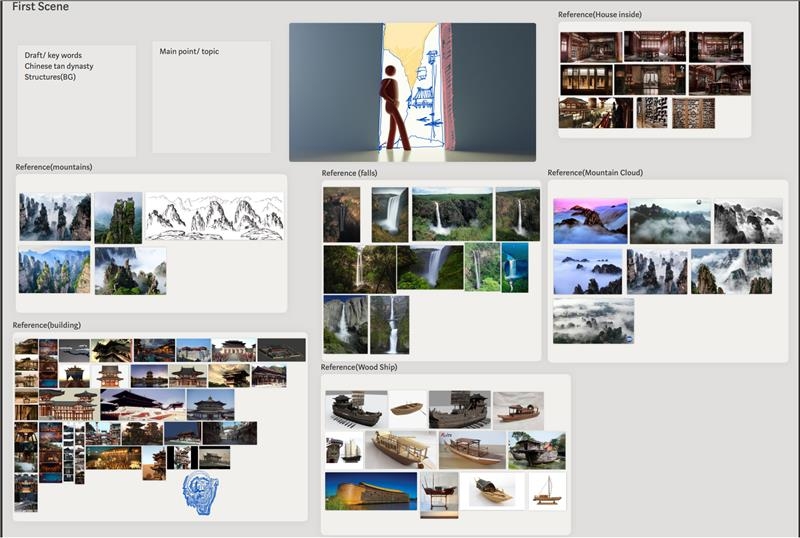
Task: Select the 'First Scene' board title
Action: (x=40, y=7)
